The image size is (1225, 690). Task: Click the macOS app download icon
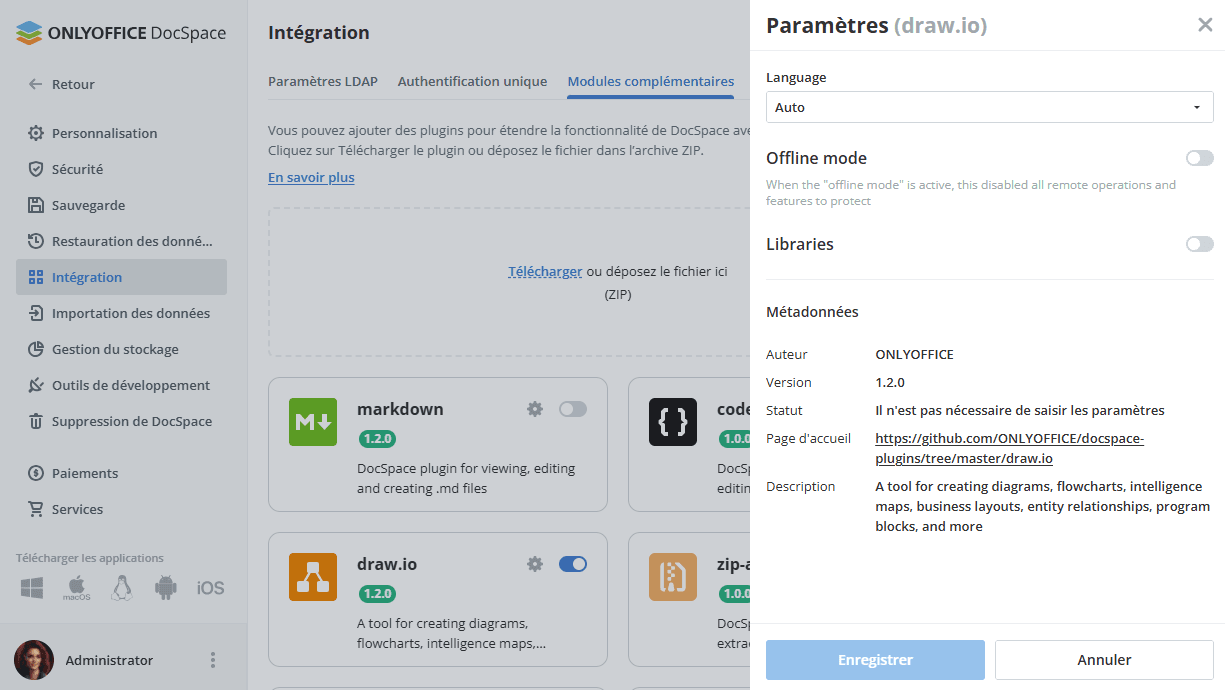[77, 588]
